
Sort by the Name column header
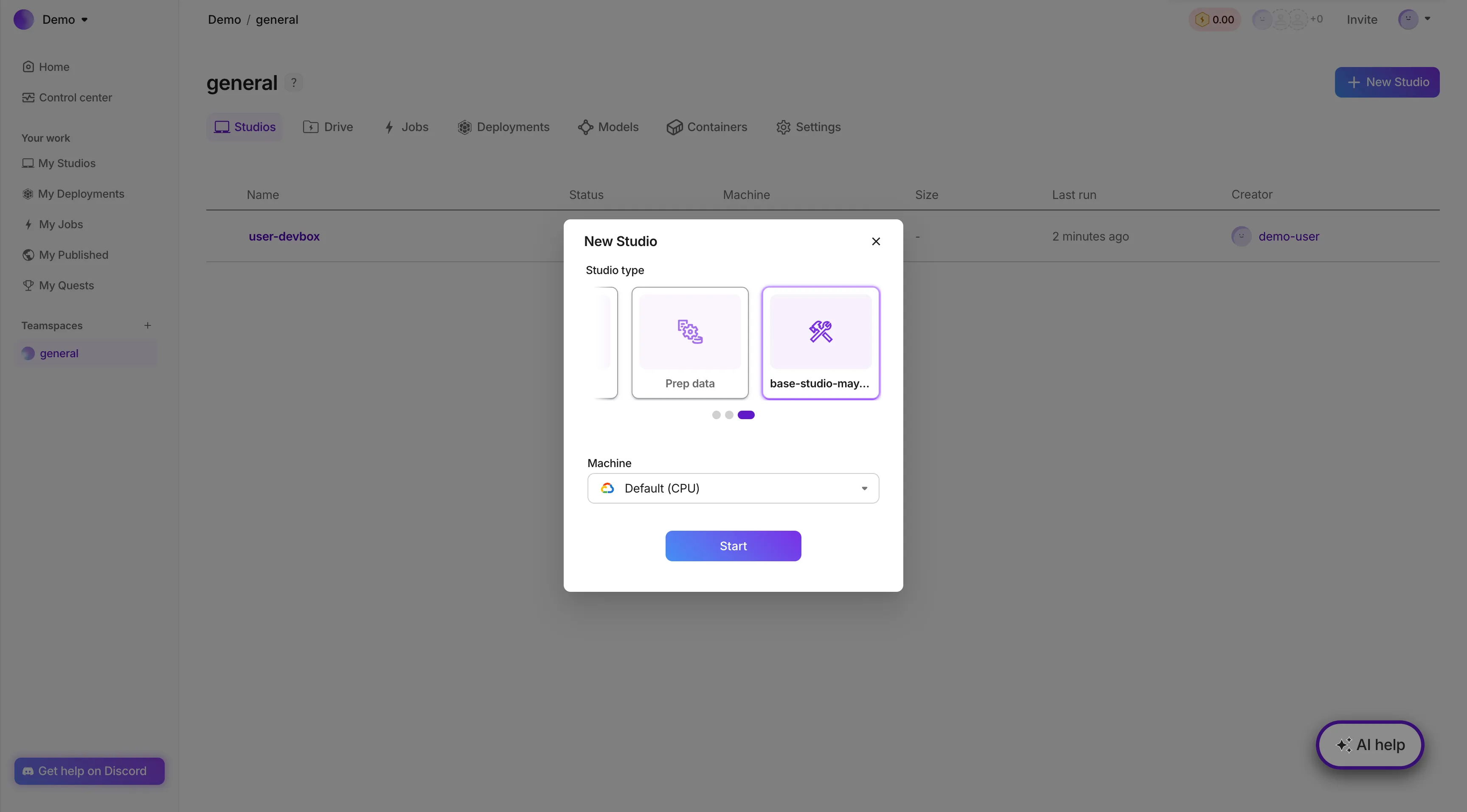coord(262,195)
